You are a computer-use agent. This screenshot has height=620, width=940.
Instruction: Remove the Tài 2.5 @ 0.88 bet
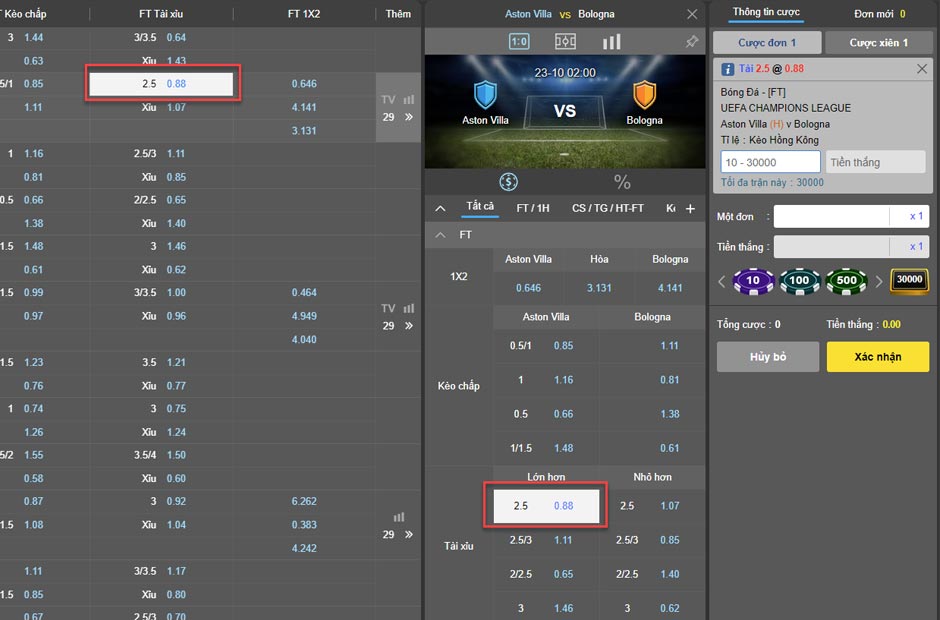tap(922, 69)
